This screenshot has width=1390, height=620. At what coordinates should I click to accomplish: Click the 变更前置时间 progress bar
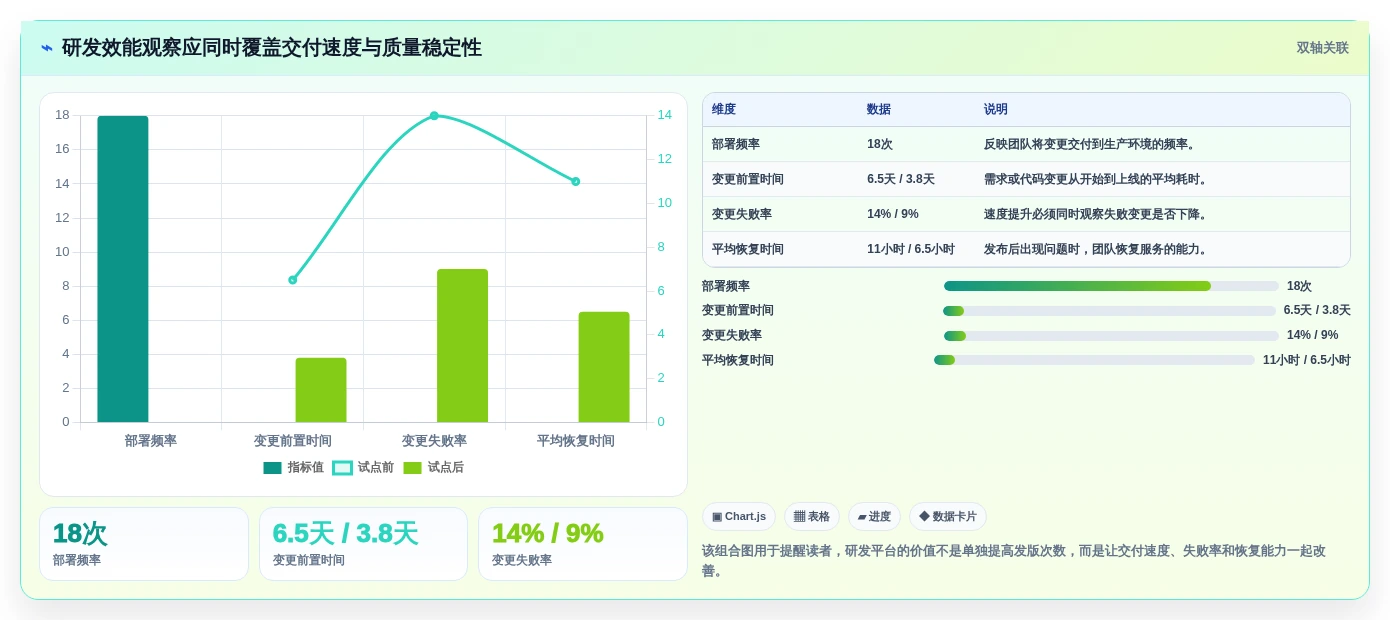(1109, 311)
